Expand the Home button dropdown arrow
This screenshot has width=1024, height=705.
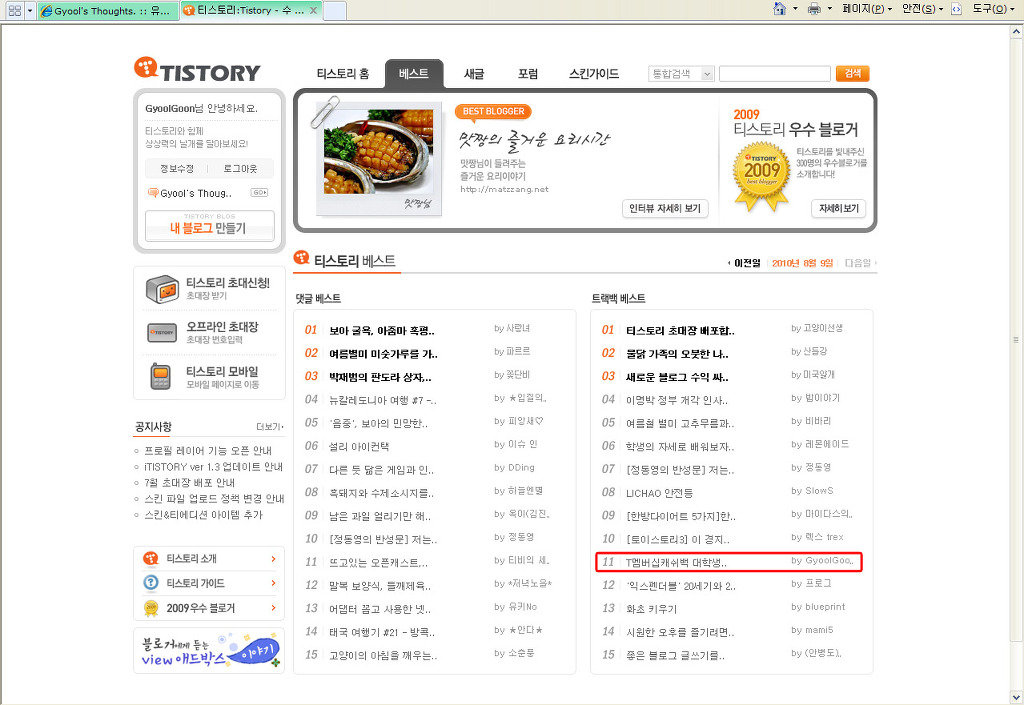795,8
